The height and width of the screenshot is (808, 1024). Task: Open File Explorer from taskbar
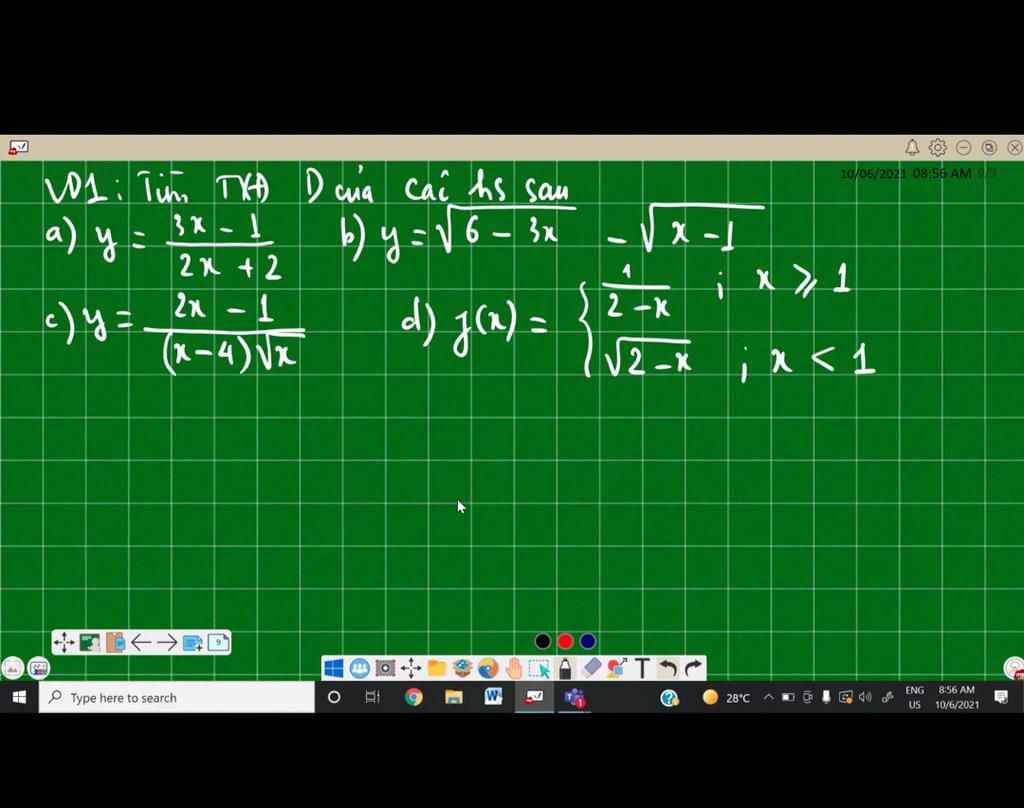[453, 698]
